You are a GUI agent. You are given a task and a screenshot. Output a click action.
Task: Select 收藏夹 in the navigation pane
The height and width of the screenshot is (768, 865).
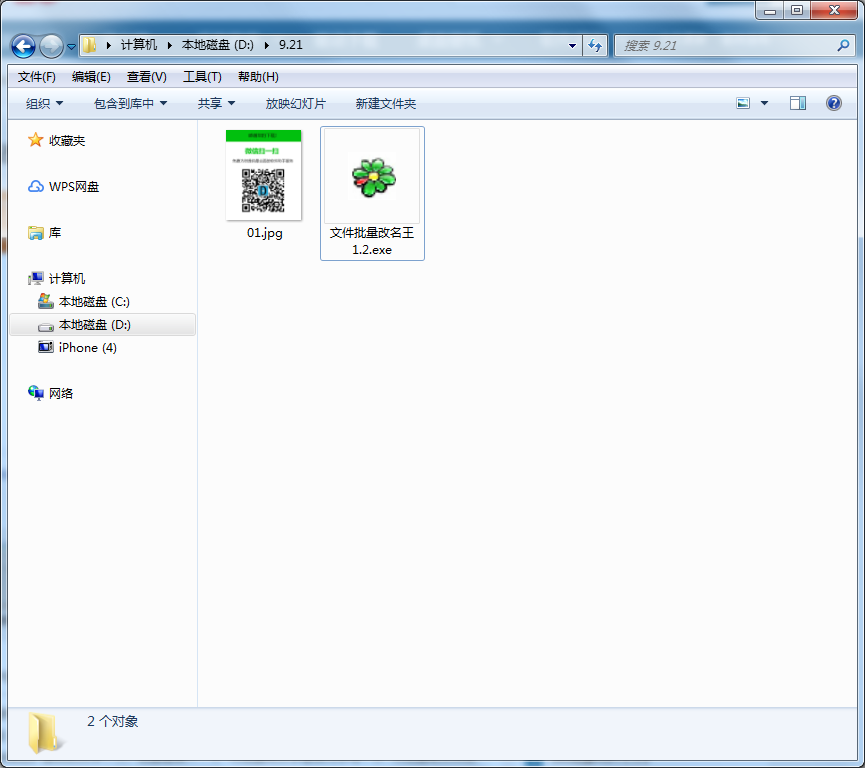[67, 141]
